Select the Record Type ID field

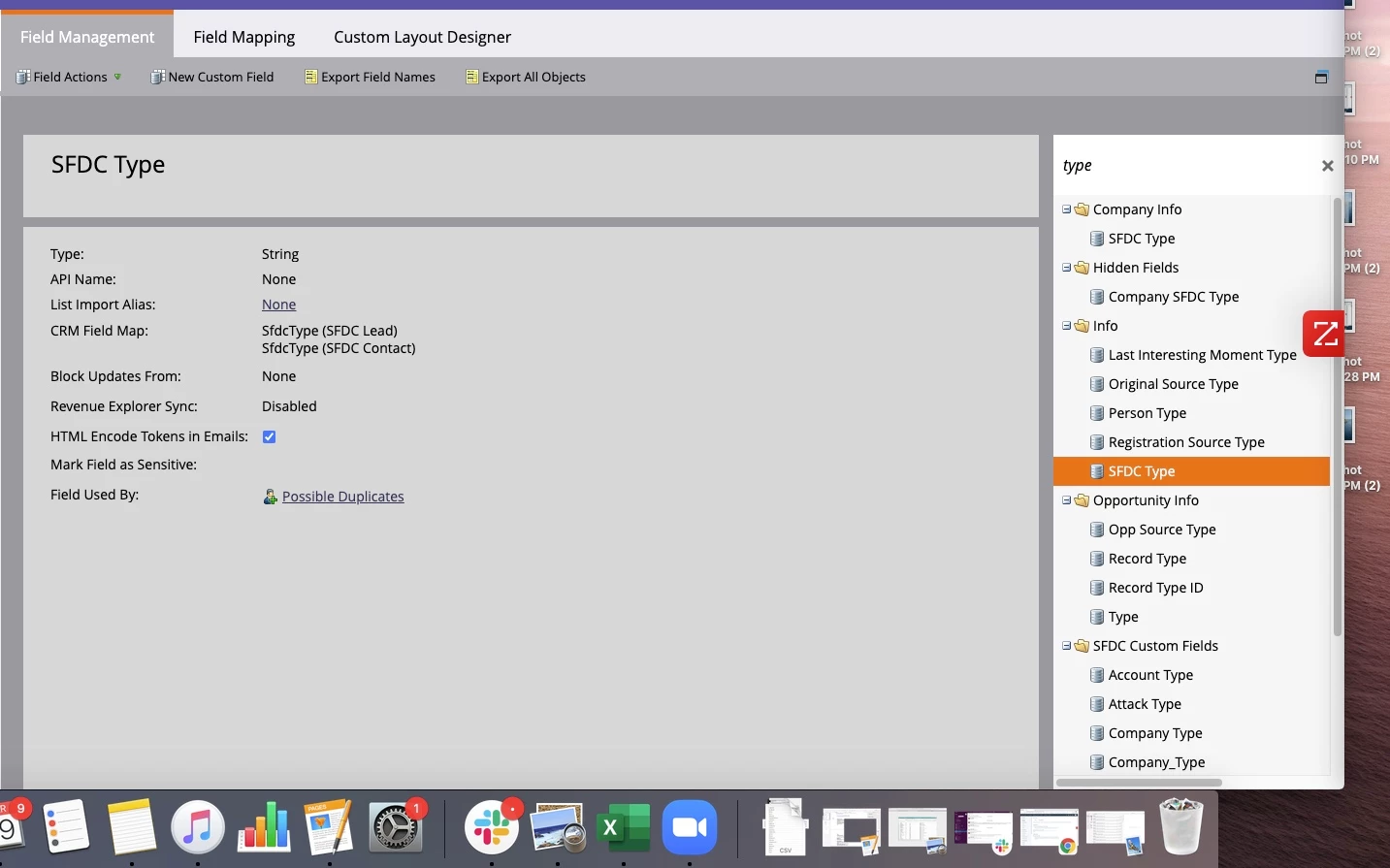[x=1155, y=588]
